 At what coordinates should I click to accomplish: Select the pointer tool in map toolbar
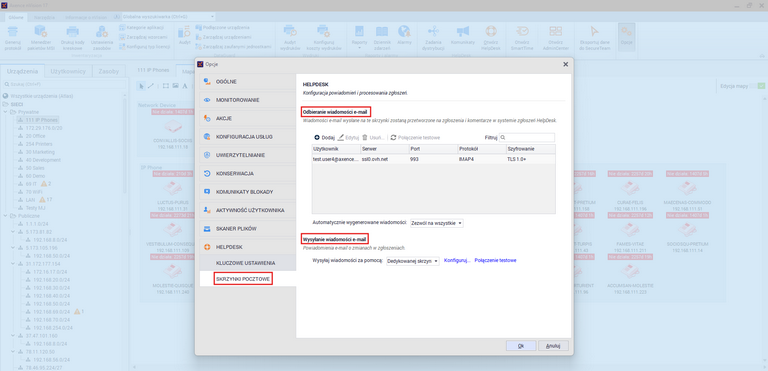click(x=141, y=86)
